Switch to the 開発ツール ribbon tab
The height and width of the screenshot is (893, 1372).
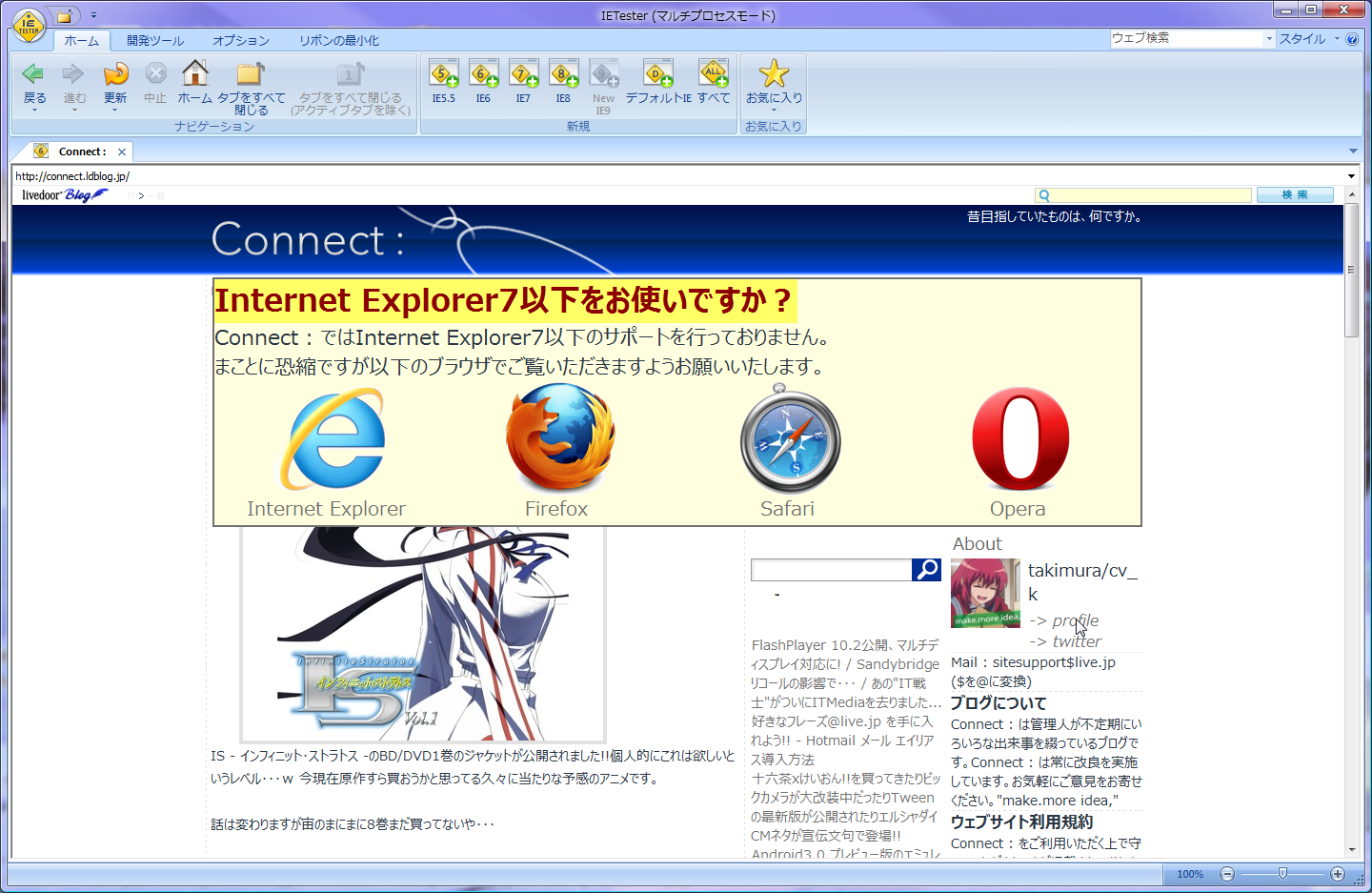click(x=155, y=41)
